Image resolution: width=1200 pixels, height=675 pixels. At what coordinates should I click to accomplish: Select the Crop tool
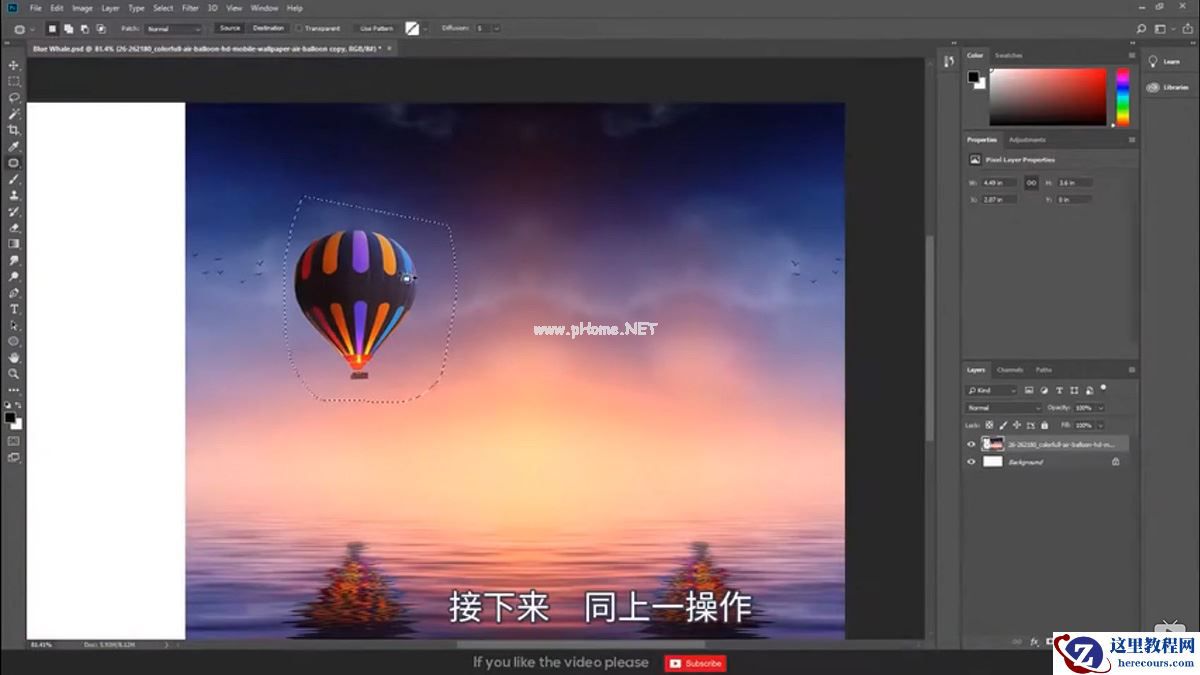[x=13, y=128]
